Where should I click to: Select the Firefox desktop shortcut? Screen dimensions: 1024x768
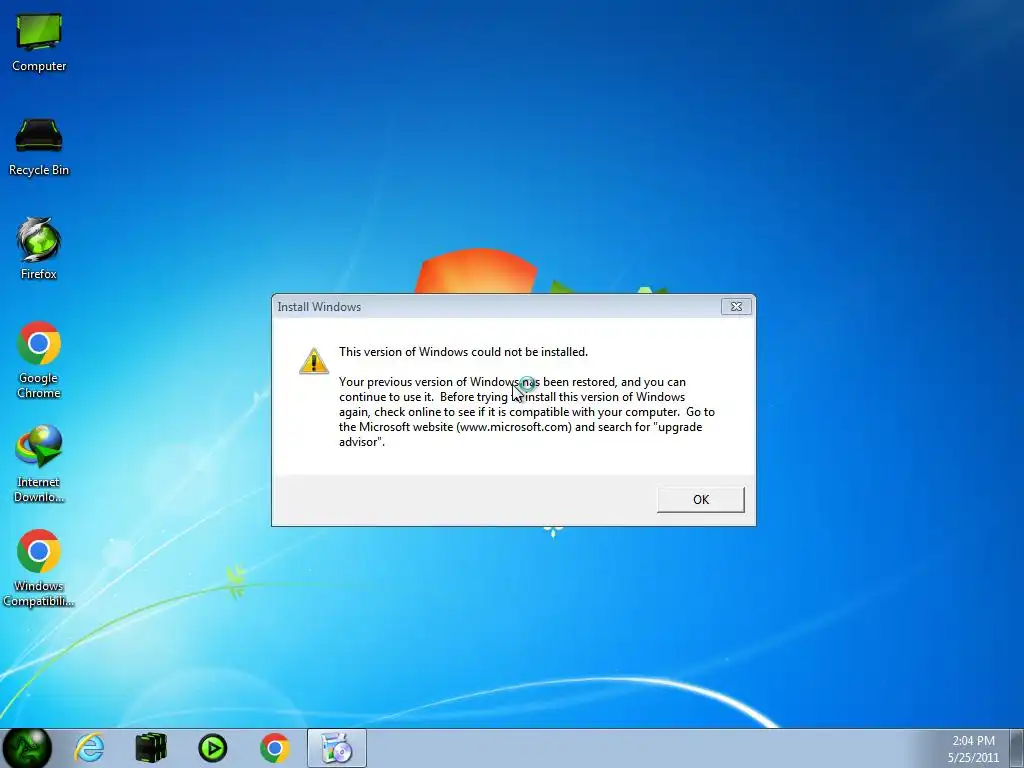pyautogui.click(x=39, y=249)
